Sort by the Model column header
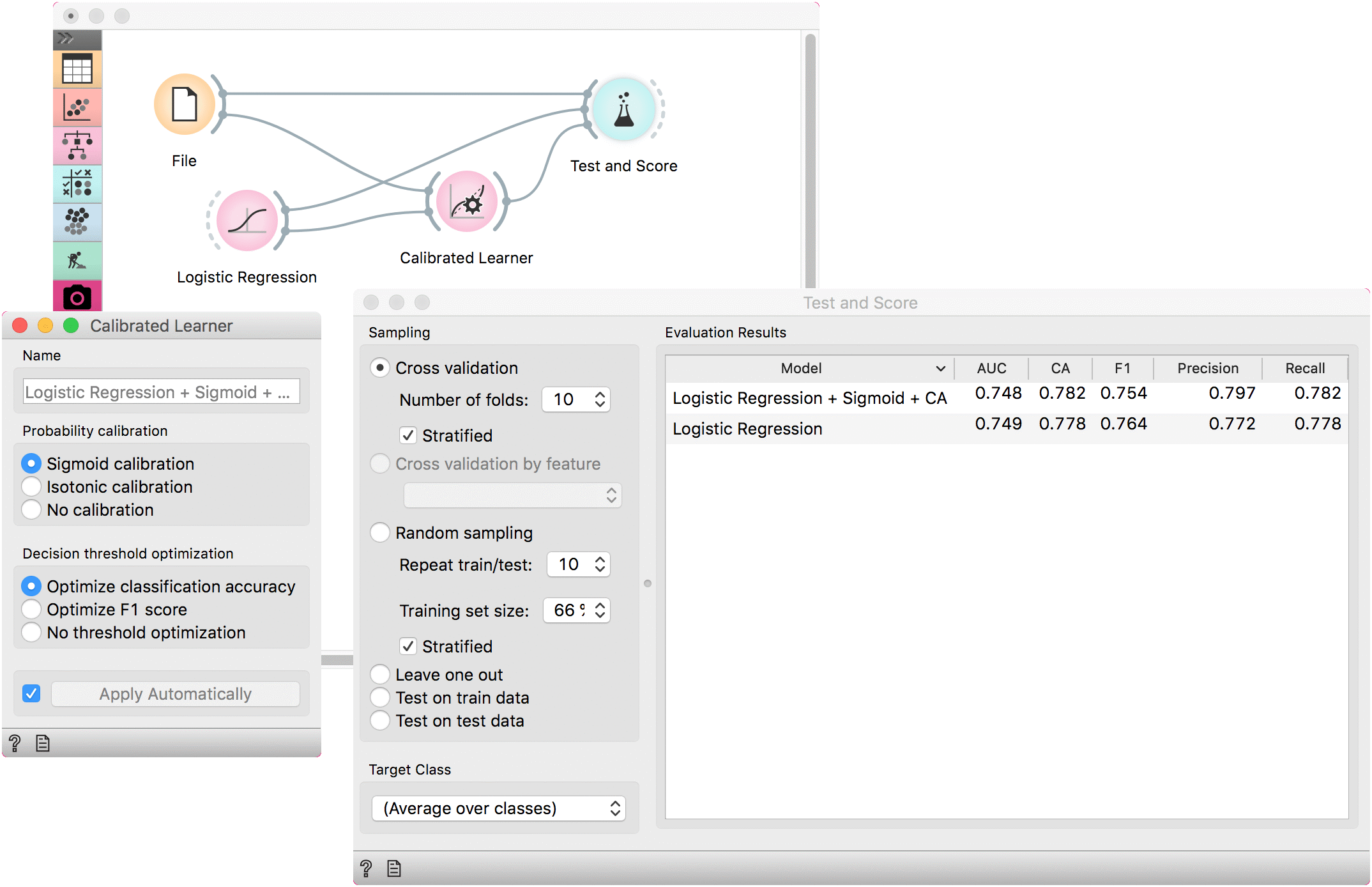The image size is (1372, 887). pos(801,368)
